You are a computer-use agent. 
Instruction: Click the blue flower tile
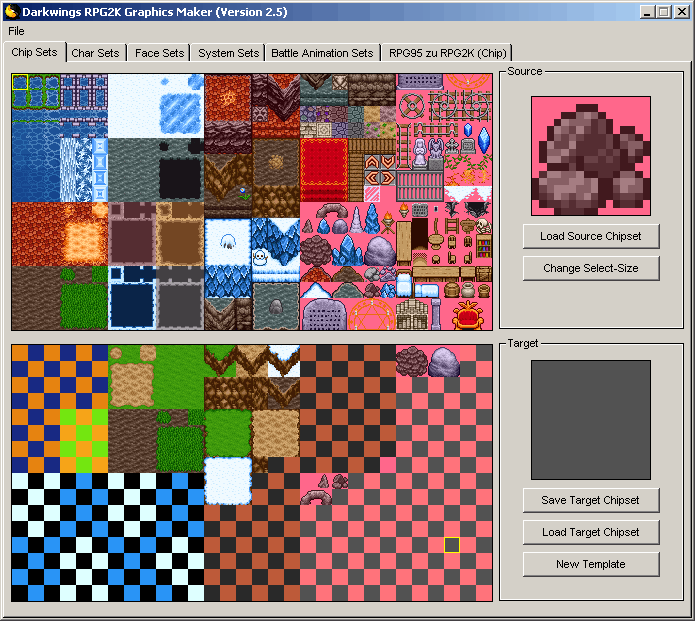243,189
